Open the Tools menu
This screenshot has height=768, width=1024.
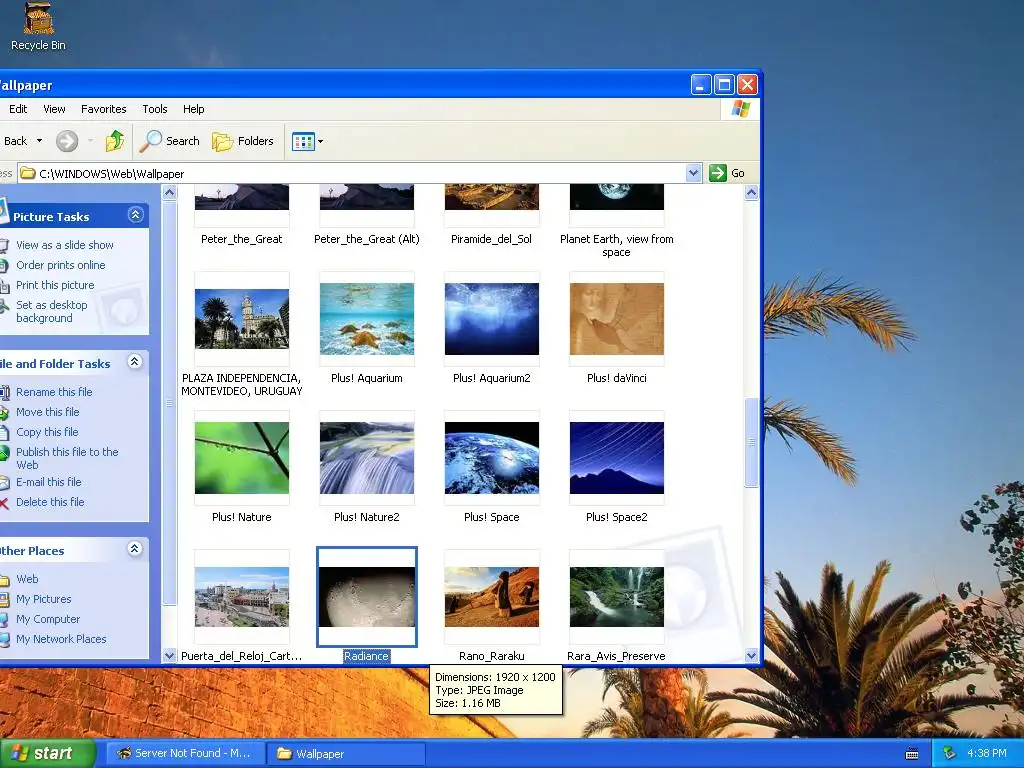[x=155, y=109]
